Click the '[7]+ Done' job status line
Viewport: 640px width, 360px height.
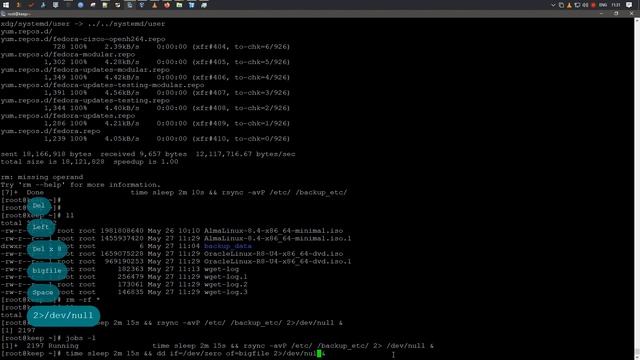pos(174,193)
